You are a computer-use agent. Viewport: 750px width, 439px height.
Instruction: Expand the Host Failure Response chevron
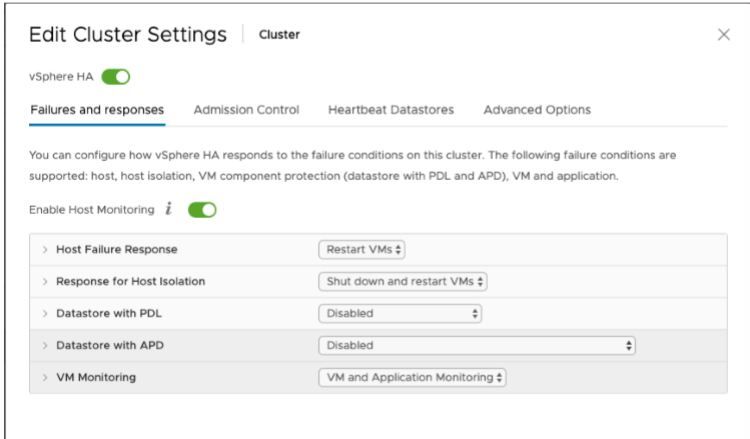pos(45,249)
